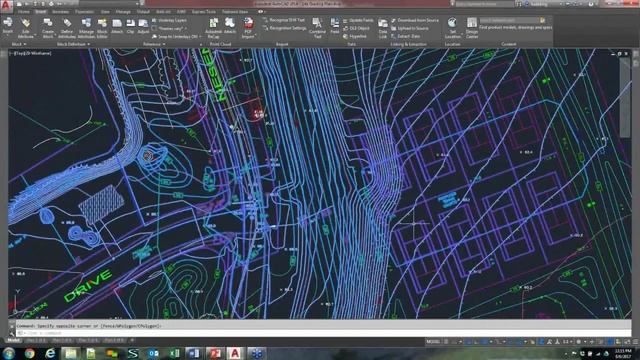640x360 pixels.
Task: Open Word from the Windows taskbar
Action: coord(194,353)
